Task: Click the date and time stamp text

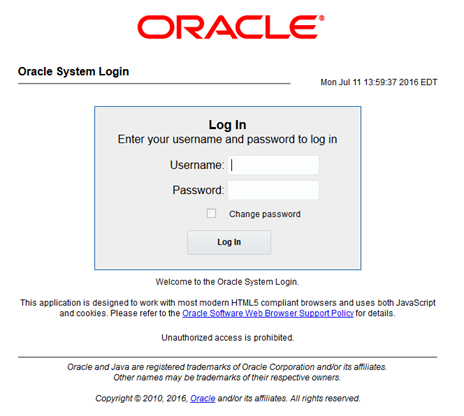Action: pos(379,82)
